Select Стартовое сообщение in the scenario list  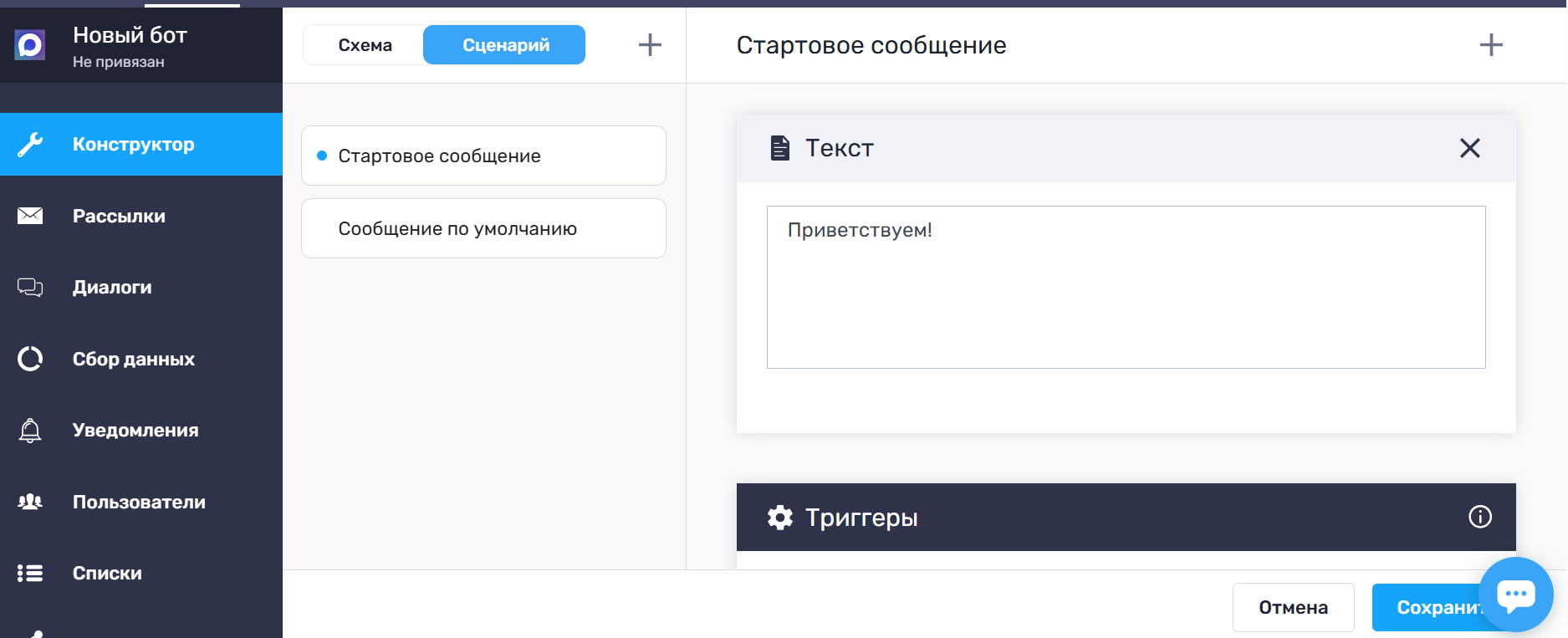tap(483, 156)
